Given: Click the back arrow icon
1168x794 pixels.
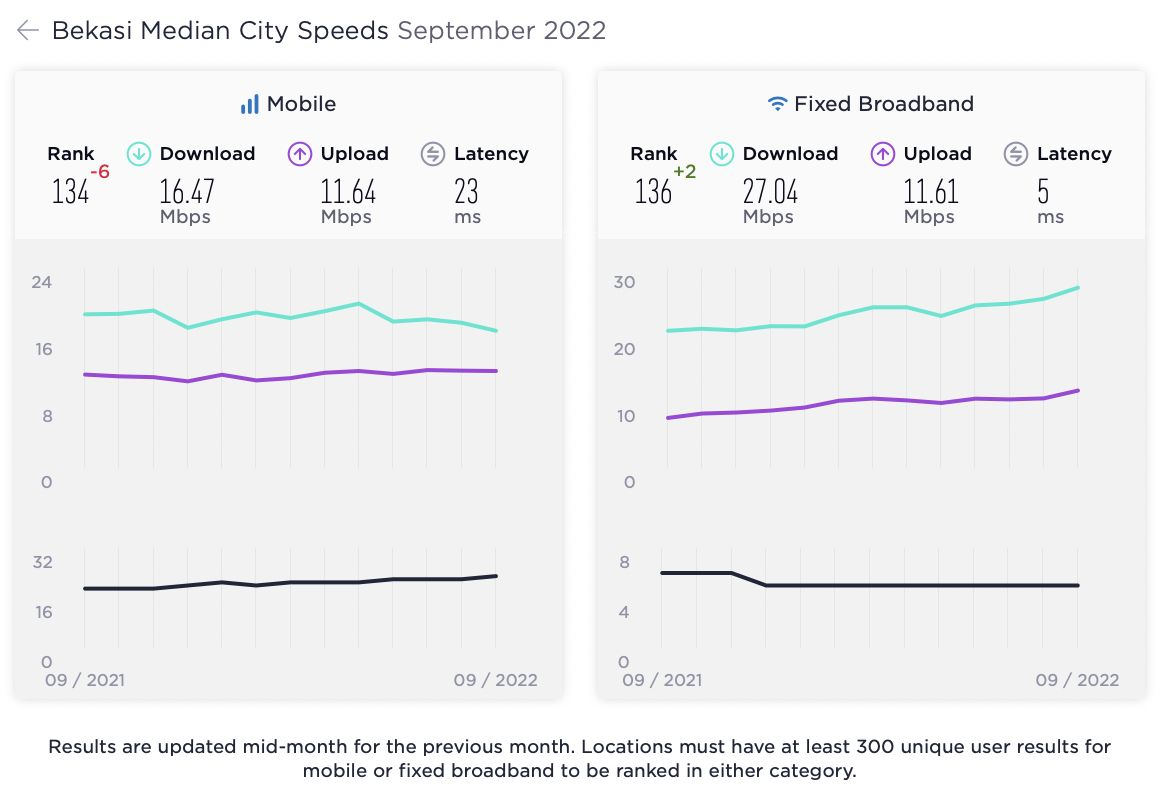Looking at the screenshot, I should (x=27, y=31).
